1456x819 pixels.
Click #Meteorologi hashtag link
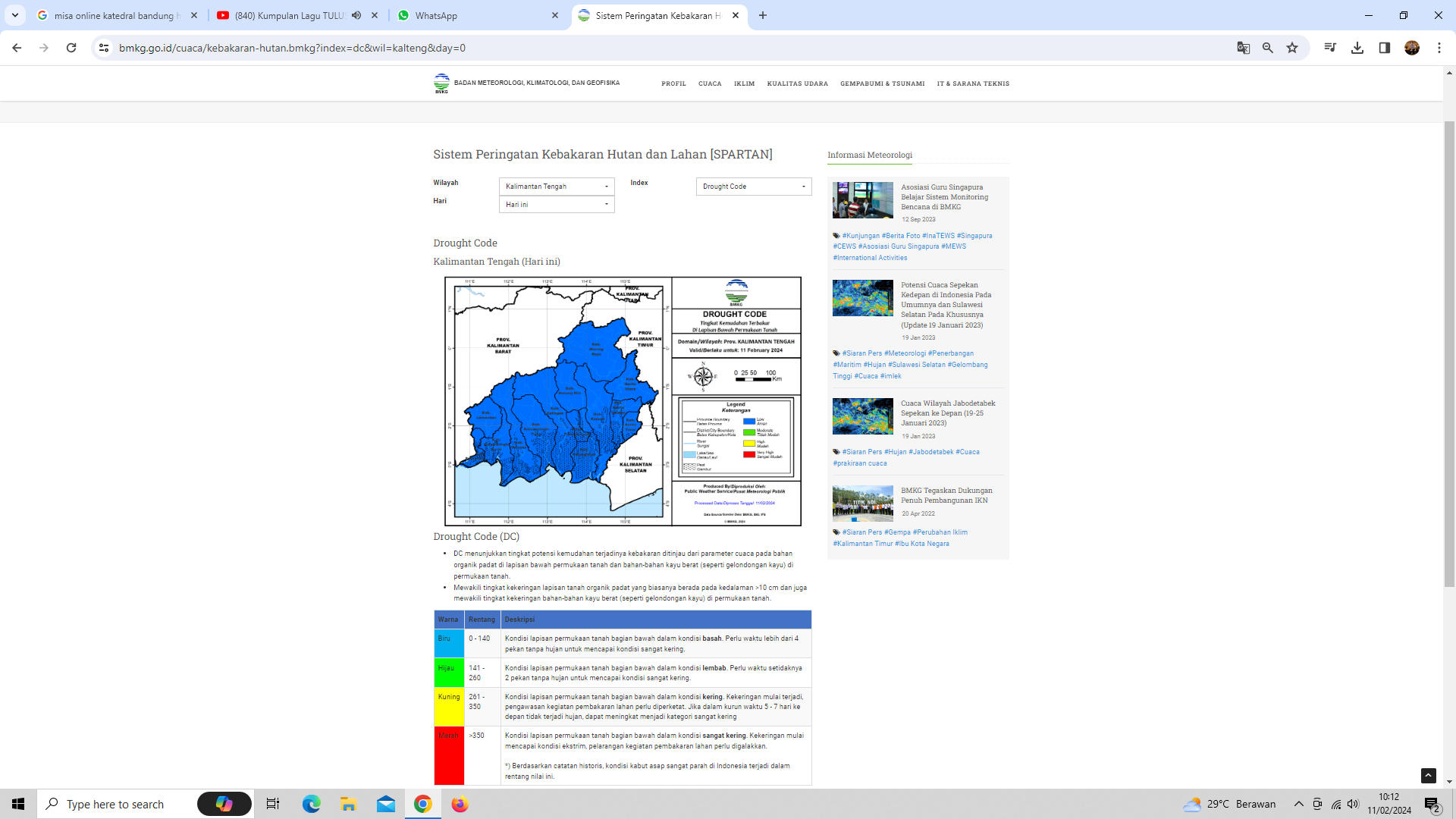coord(905,353)
